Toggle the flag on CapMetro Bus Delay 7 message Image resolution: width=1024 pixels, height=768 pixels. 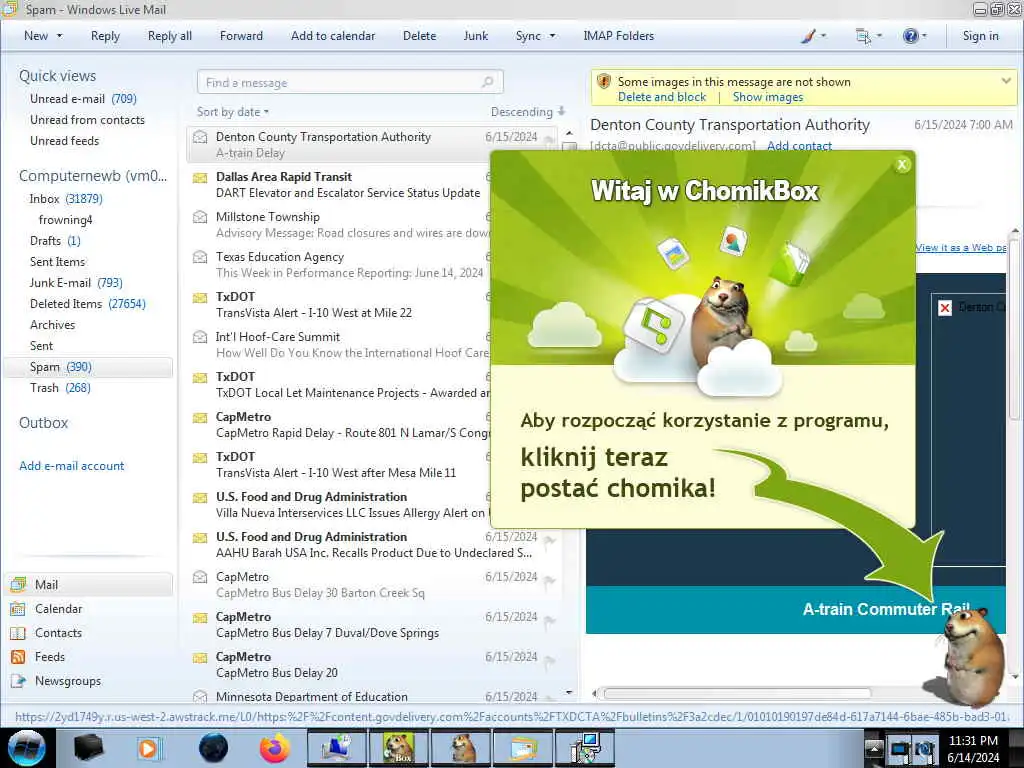pyautogui.click(x=550, y=620)
